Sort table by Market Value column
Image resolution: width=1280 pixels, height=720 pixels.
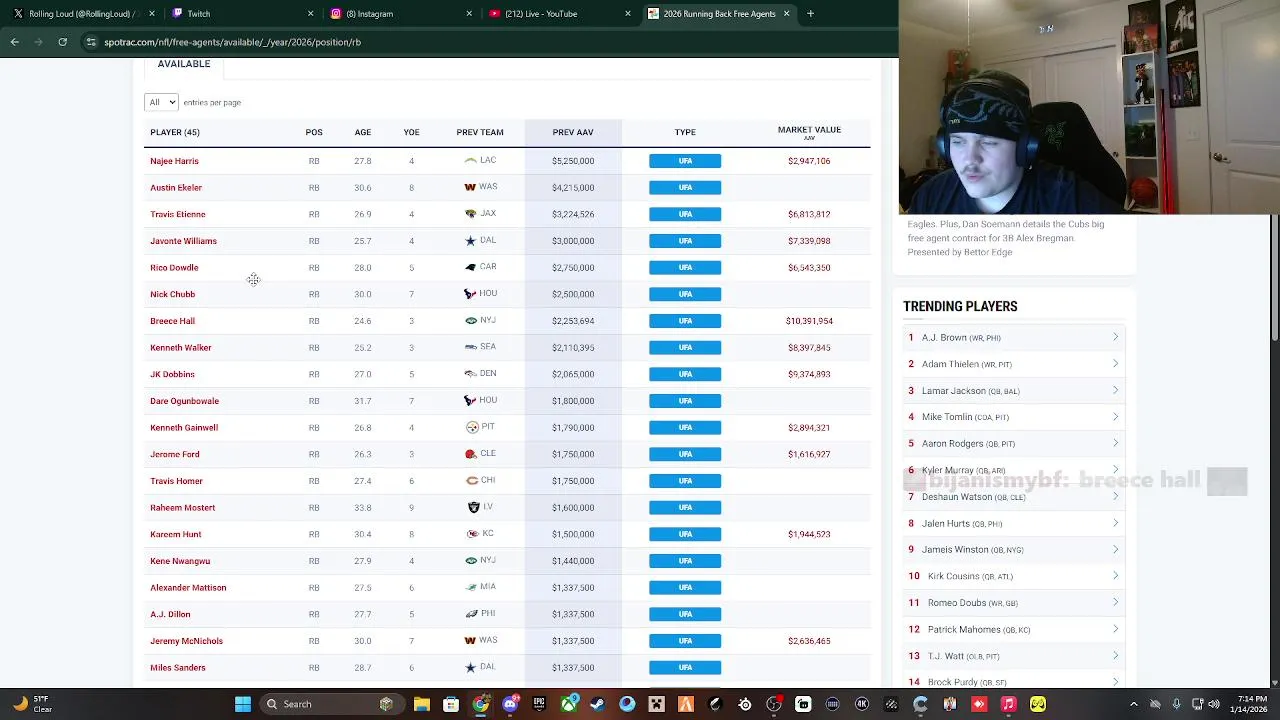(x=809, y=130)
